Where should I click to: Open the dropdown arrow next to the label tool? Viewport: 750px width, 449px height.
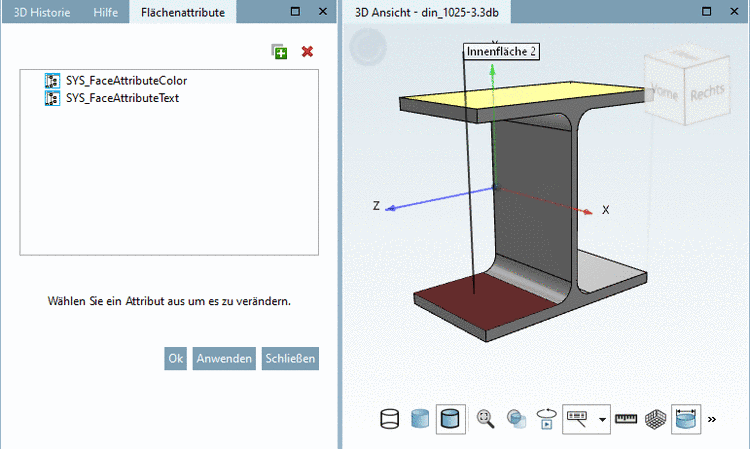coord(602,420)
